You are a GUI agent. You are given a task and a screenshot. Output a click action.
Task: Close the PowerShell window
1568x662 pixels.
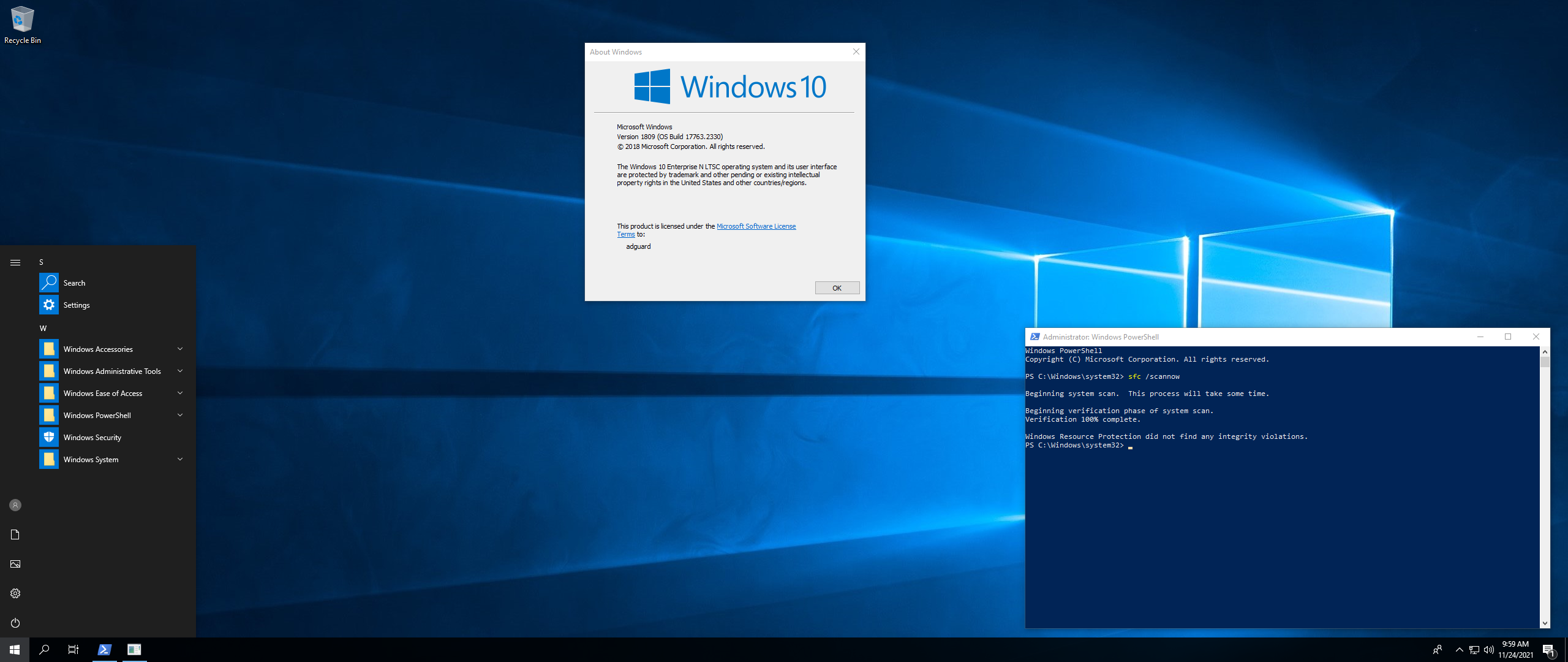coord(1536,337)
